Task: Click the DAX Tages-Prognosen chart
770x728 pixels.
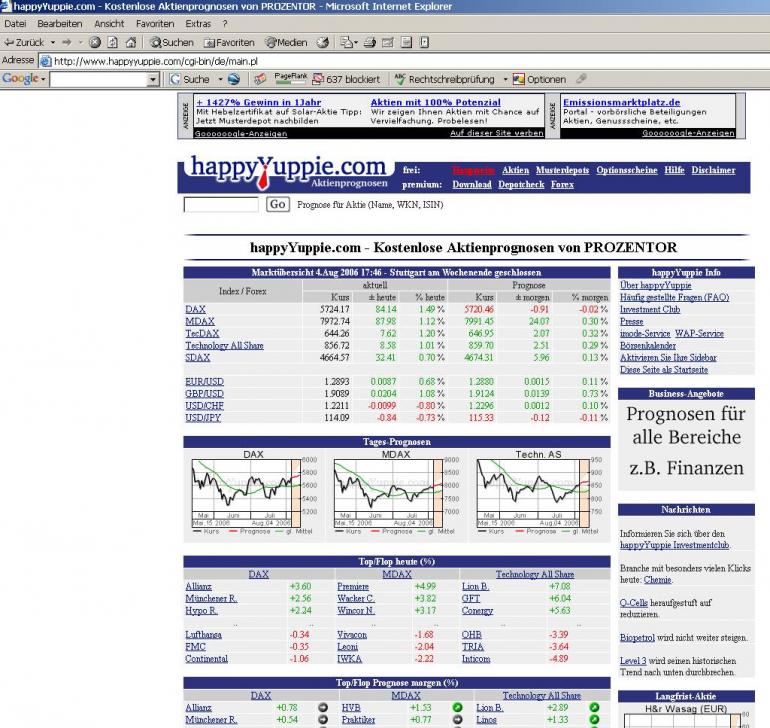Action: click(x=253, y=493)
